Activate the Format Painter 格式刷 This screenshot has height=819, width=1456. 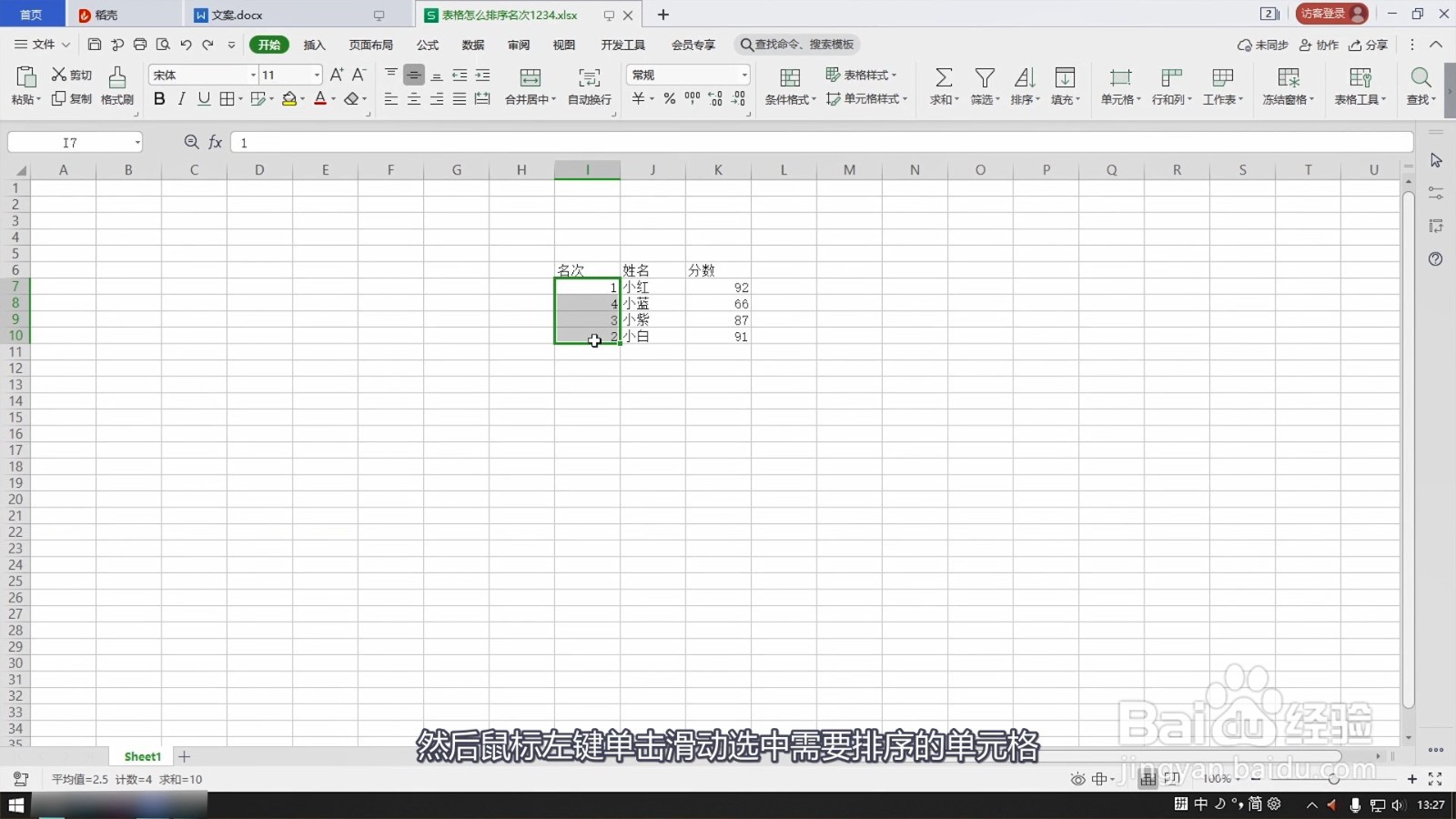point(117,86)
